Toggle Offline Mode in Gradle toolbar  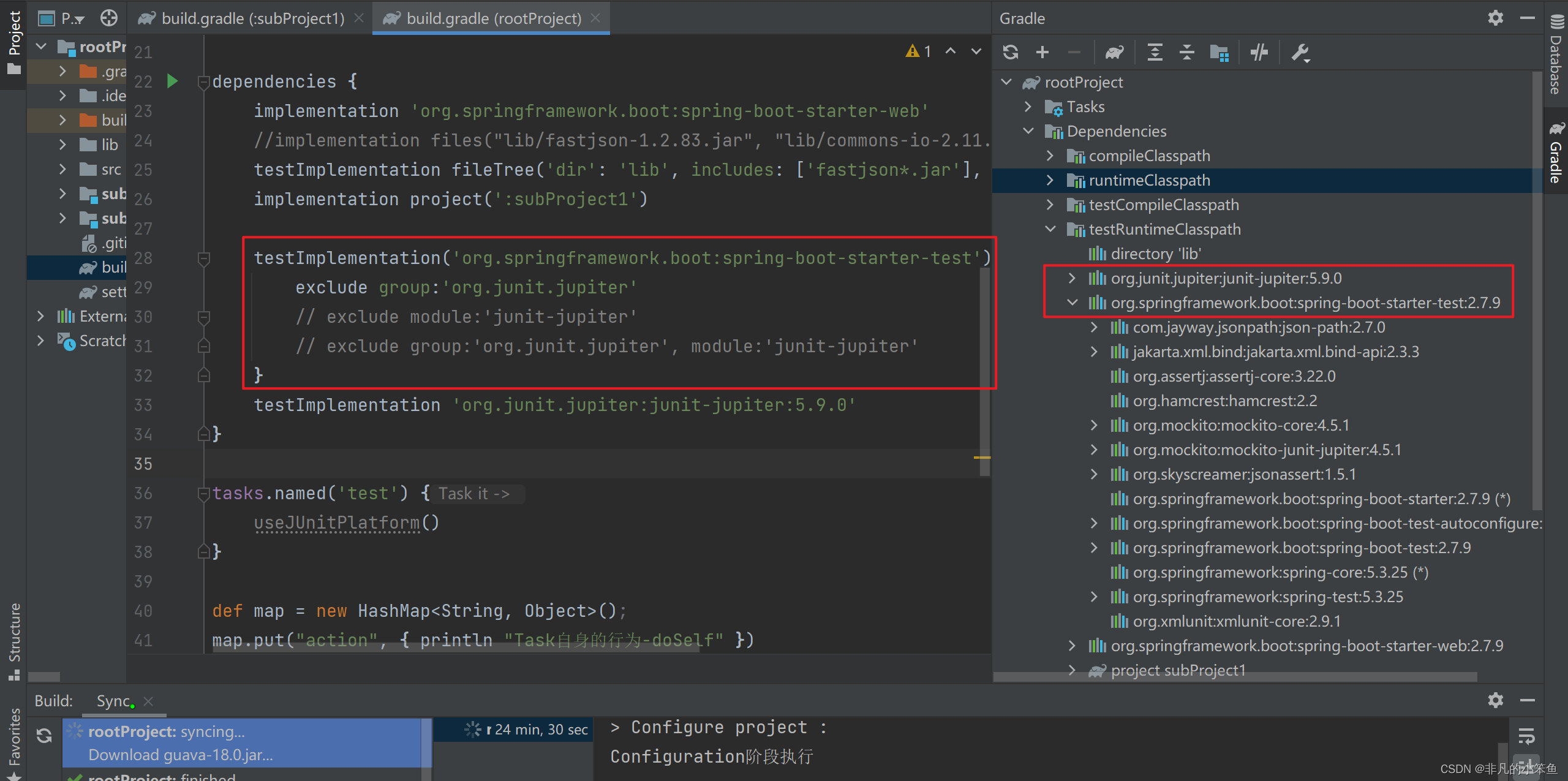1259,53
